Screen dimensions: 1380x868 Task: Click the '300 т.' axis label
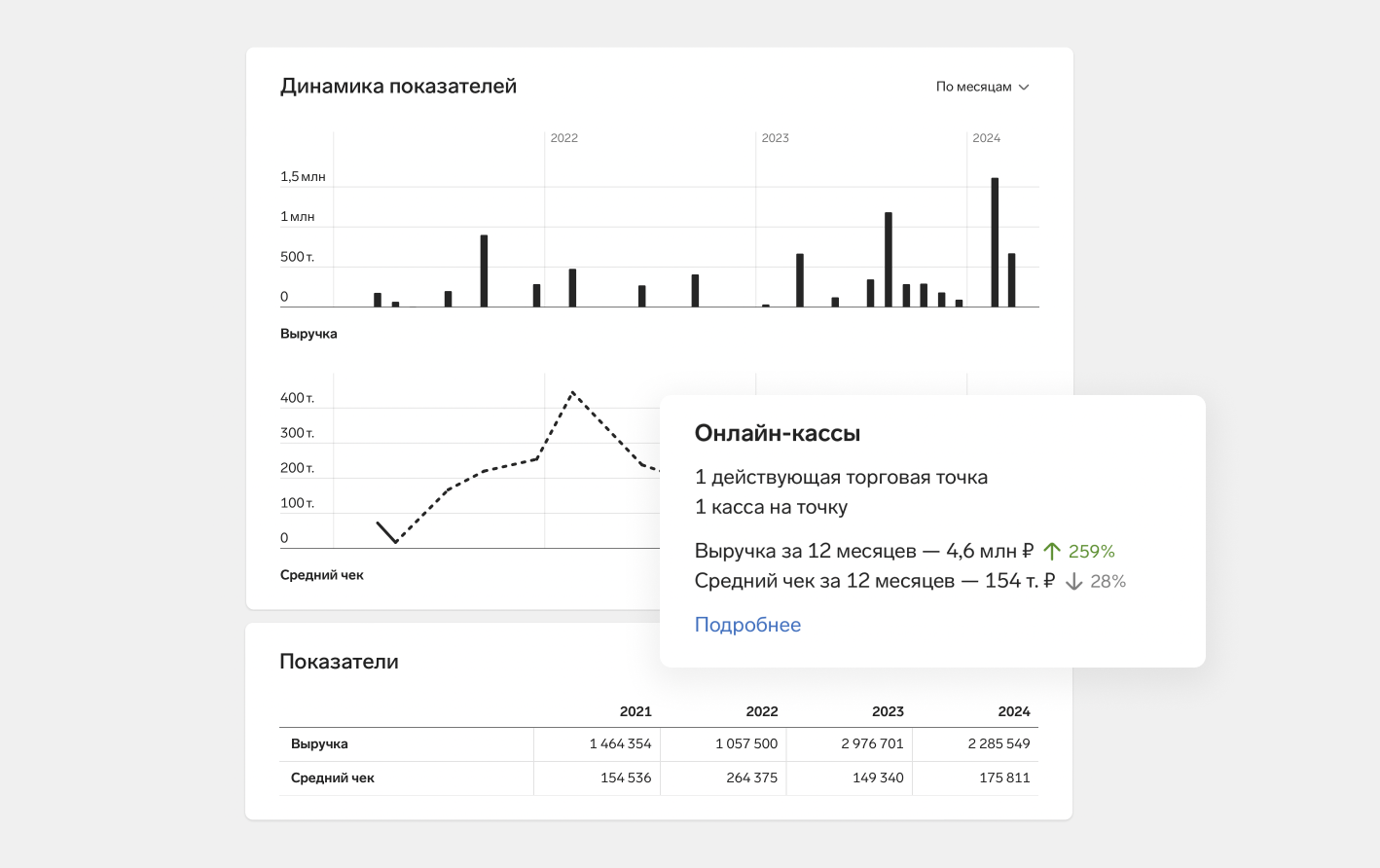tap(297, 433)
